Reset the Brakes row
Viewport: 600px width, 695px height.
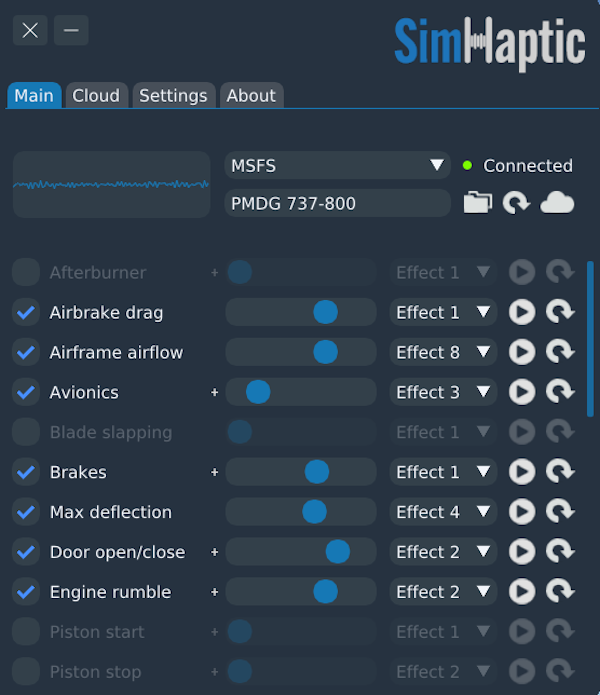pos(561,472)
